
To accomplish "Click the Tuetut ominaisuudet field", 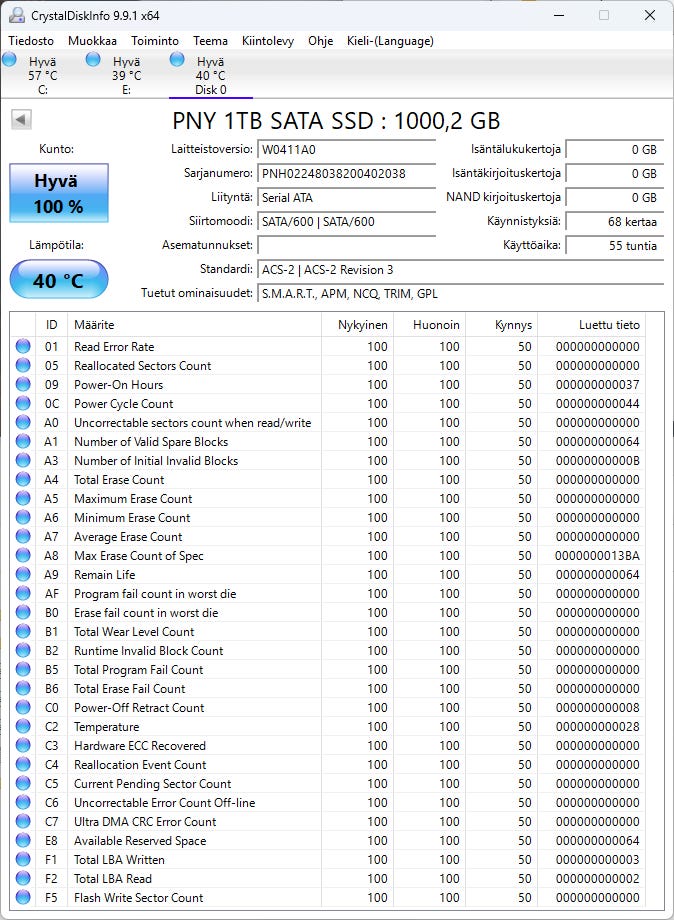I will tap(460, 293).
